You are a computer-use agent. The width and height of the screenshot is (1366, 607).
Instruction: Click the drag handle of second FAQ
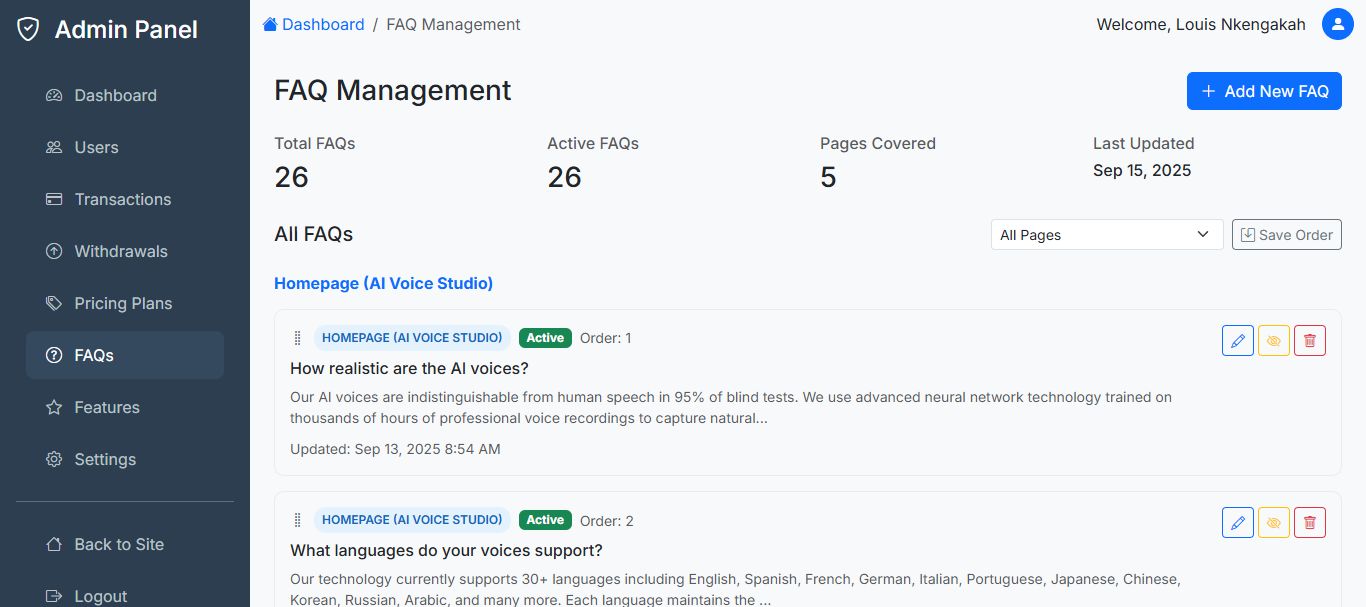tap(297, 520)
